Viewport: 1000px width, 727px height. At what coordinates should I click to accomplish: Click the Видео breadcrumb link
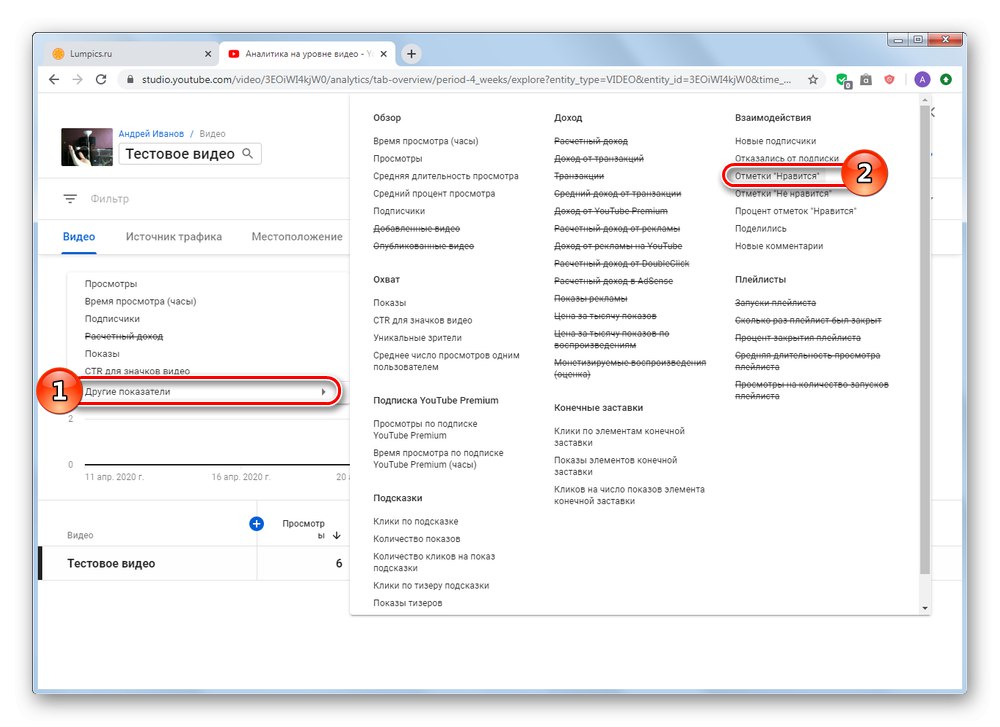coord(212,134)
